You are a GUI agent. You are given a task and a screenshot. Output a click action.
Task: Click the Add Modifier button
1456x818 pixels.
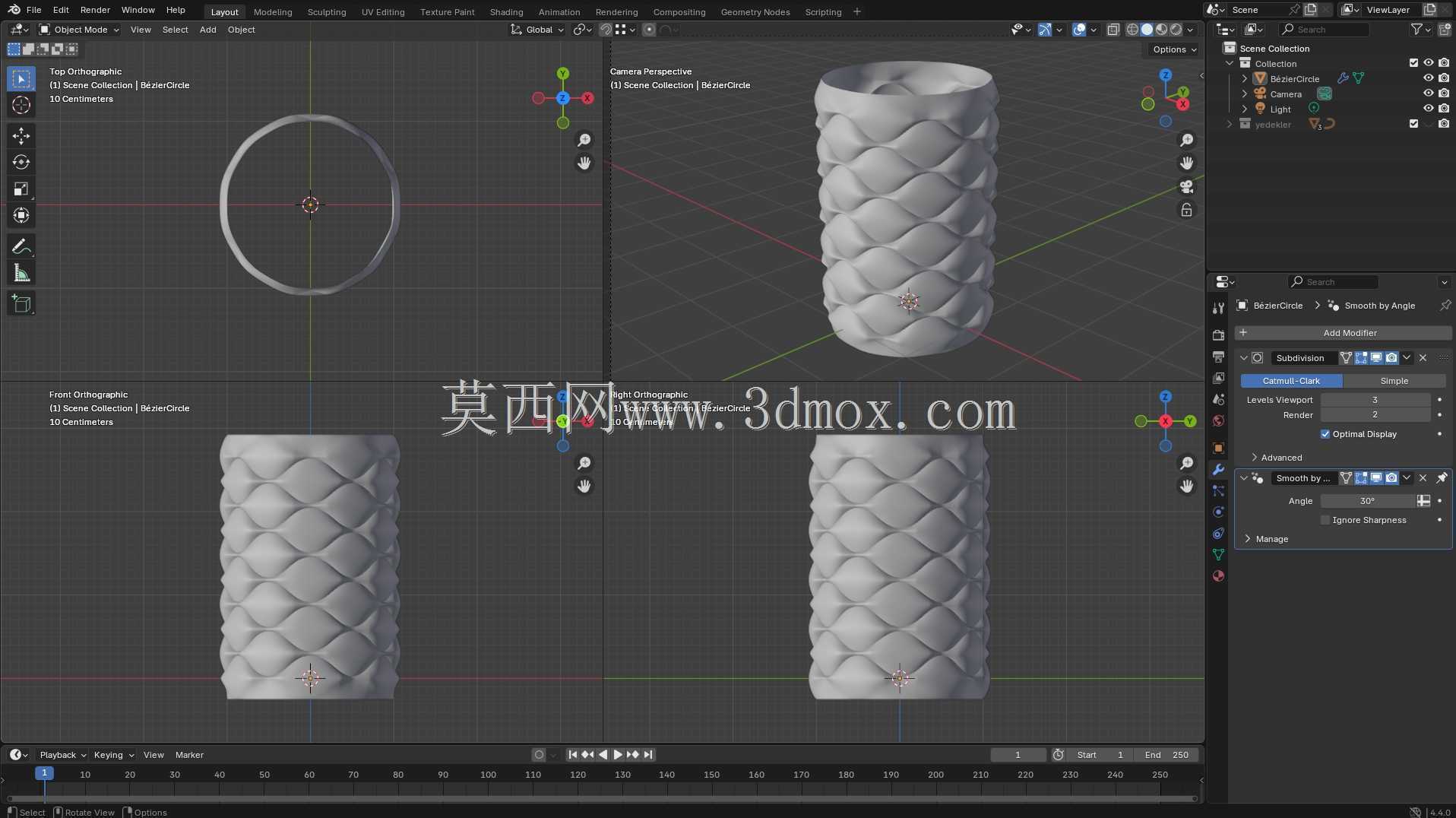[x=1343, y=333]
